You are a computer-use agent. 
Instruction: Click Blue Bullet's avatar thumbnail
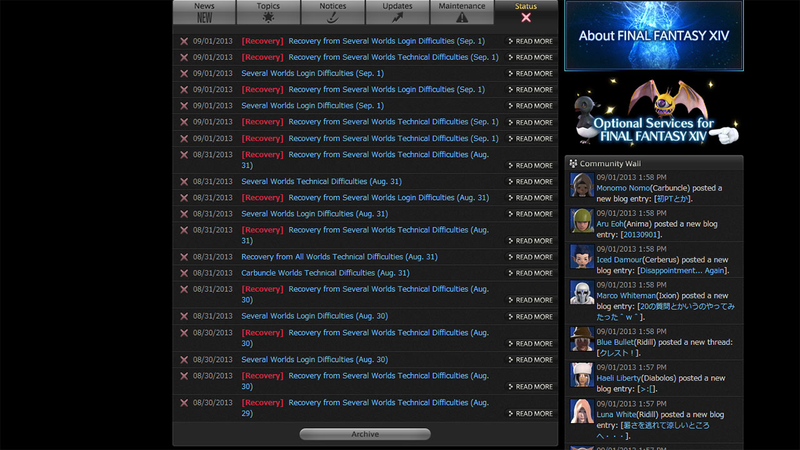(x=582, y=339)
